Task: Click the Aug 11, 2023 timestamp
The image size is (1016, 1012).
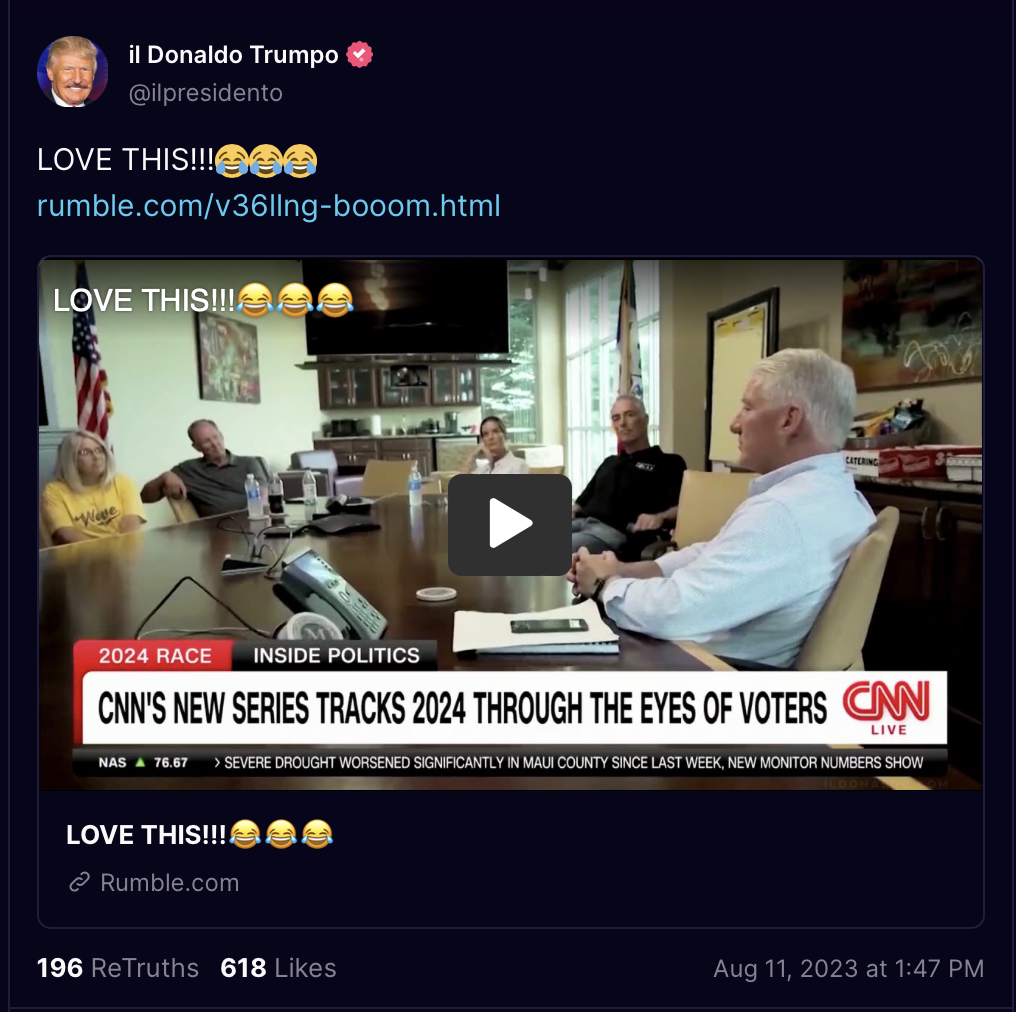Action: [849, 969]
